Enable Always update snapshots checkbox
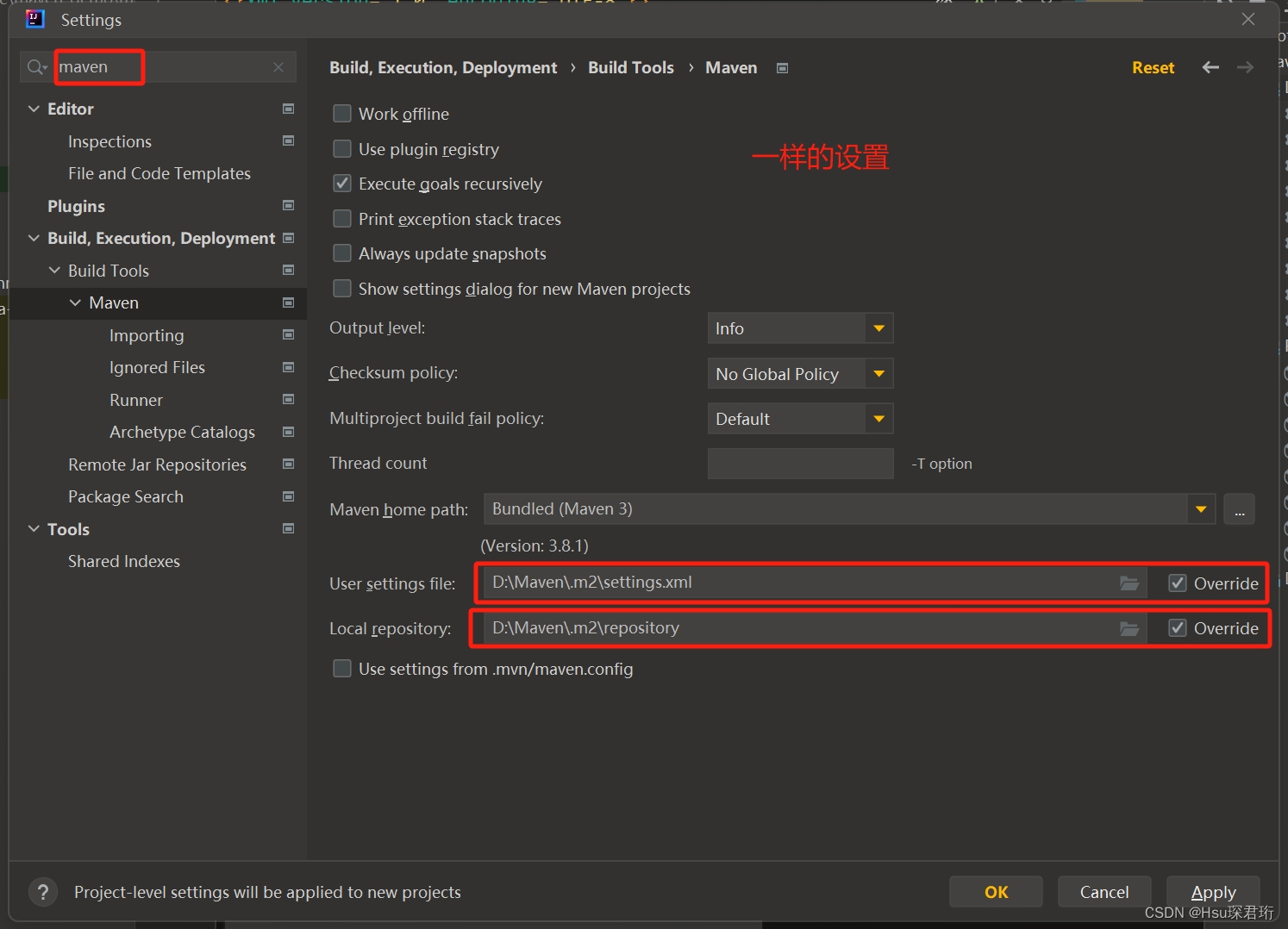 (x=342, y=253)
